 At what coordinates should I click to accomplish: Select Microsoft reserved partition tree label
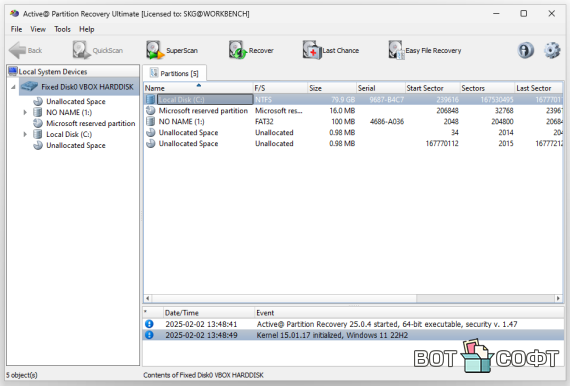(x=91, y=123)
